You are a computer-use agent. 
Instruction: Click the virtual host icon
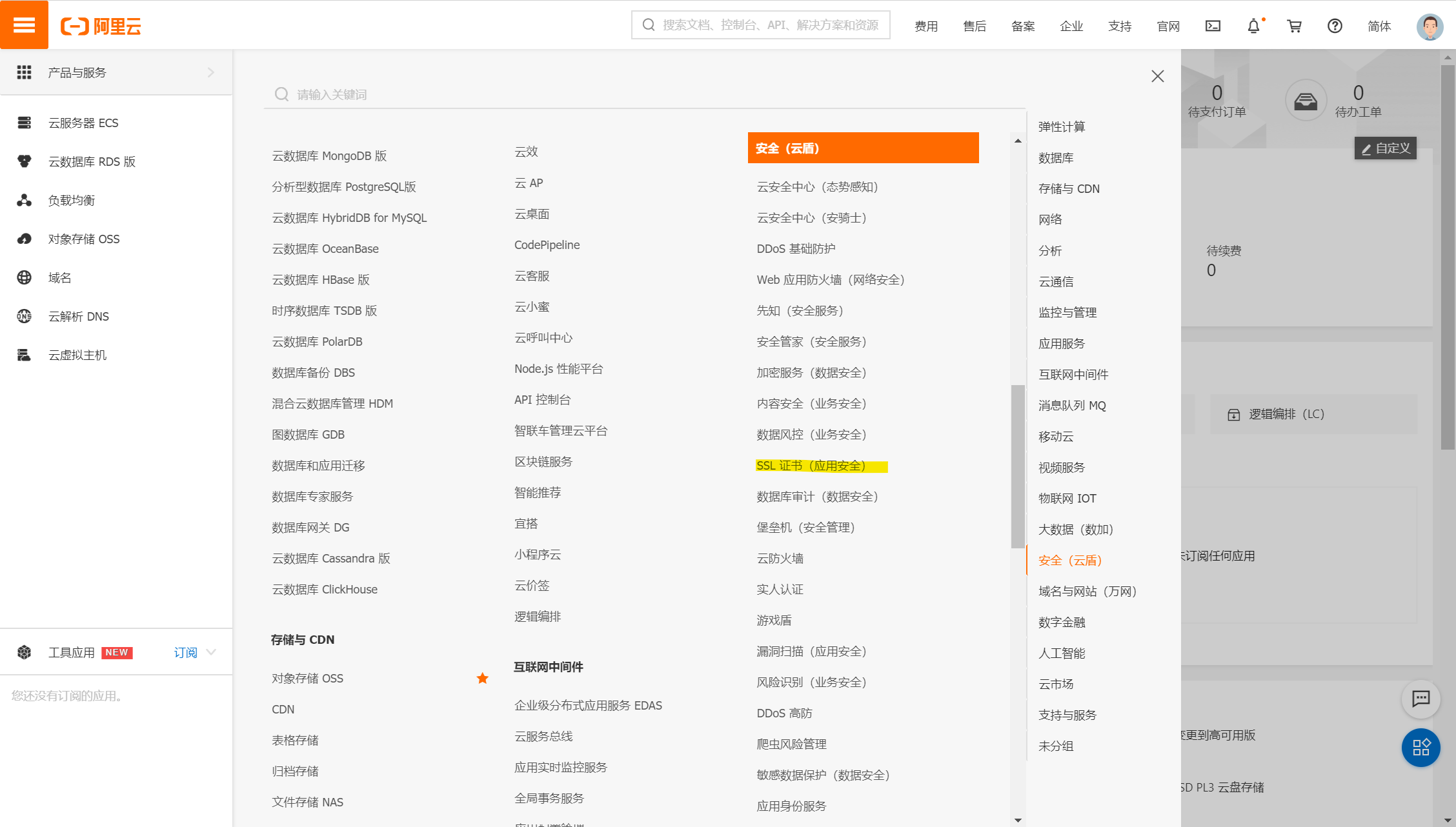(24, 355)
